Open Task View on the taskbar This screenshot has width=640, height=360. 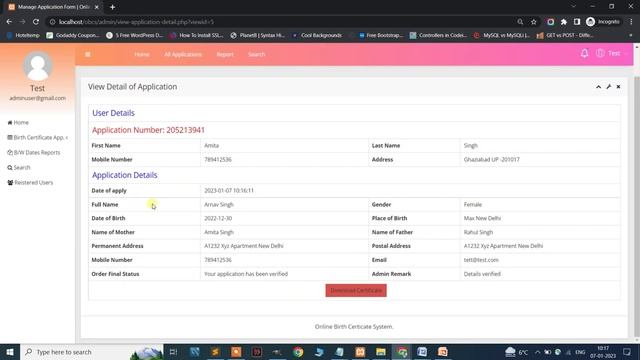tap(173, 352)
